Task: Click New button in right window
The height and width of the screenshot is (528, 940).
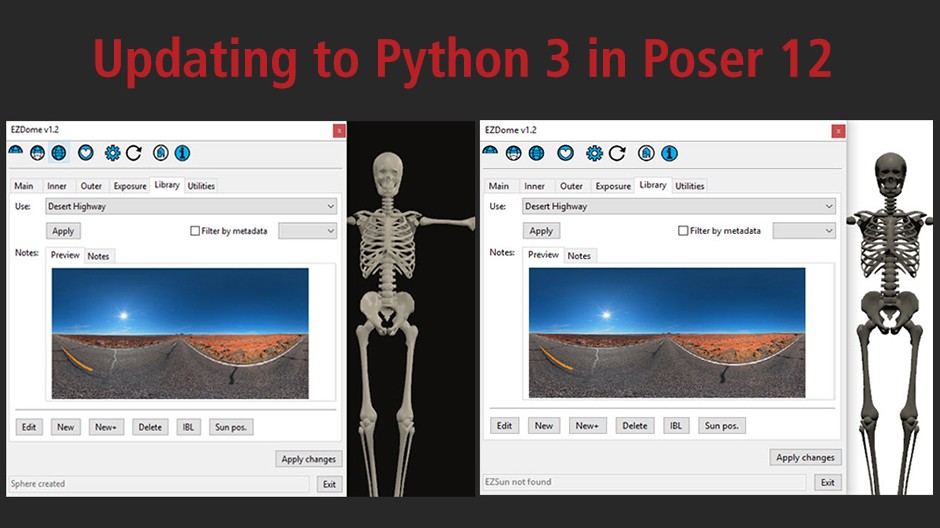Action: 544,426
